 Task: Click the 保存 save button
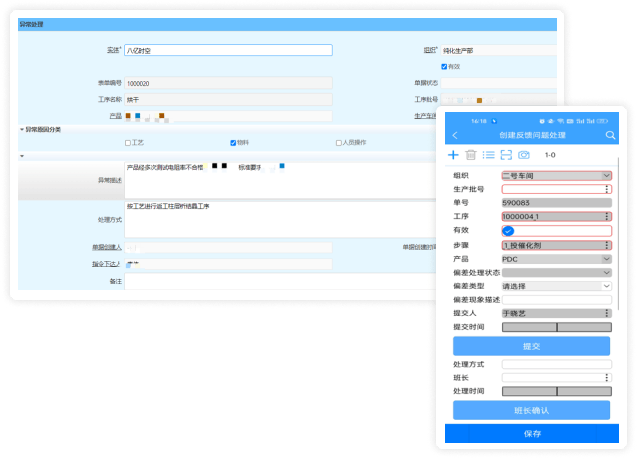(x=531, y=434)
